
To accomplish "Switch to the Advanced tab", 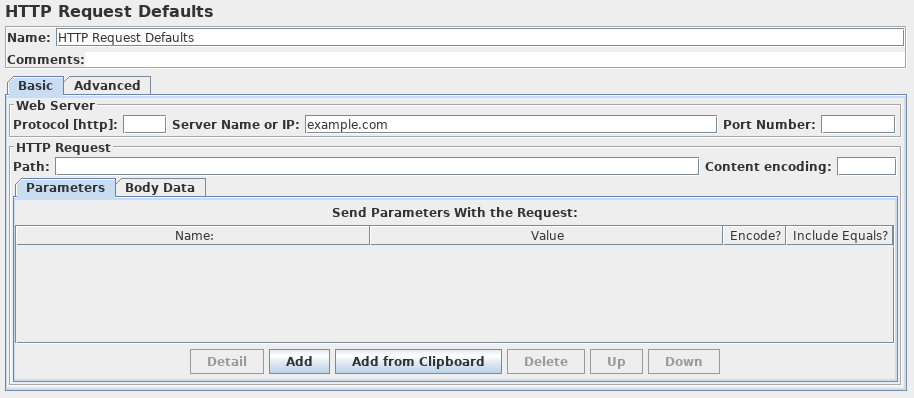I will pyautogui.click(x=107, y=86).
